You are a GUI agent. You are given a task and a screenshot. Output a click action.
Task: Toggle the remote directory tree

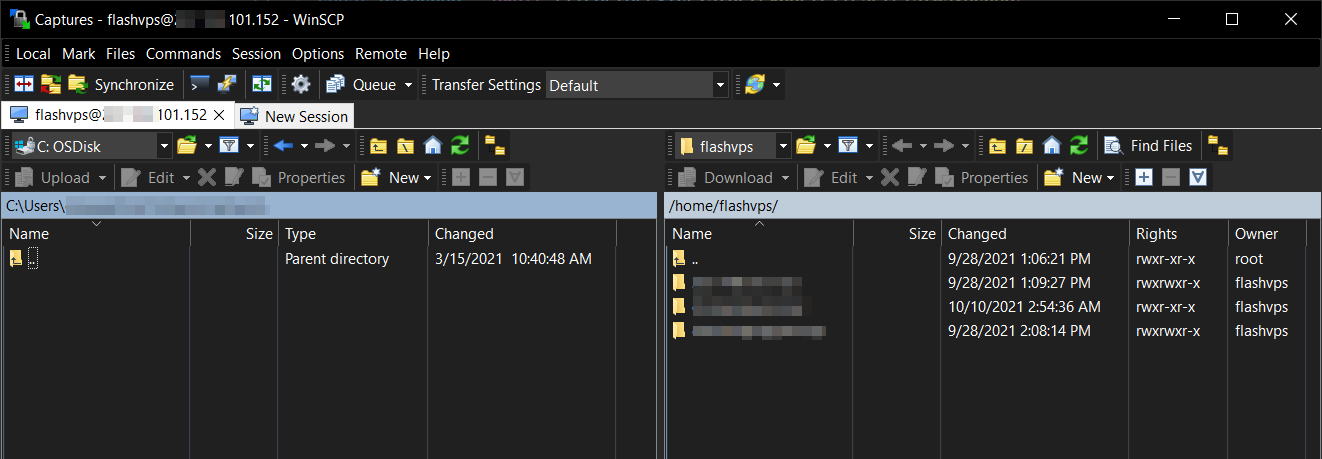tap(1217, 146)
